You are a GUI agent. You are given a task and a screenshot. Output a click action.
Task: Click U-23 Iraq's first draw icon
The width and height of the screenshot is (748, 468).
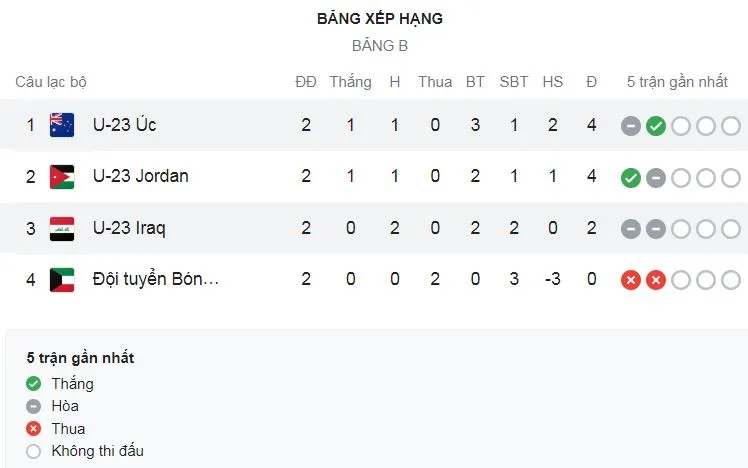630,229
